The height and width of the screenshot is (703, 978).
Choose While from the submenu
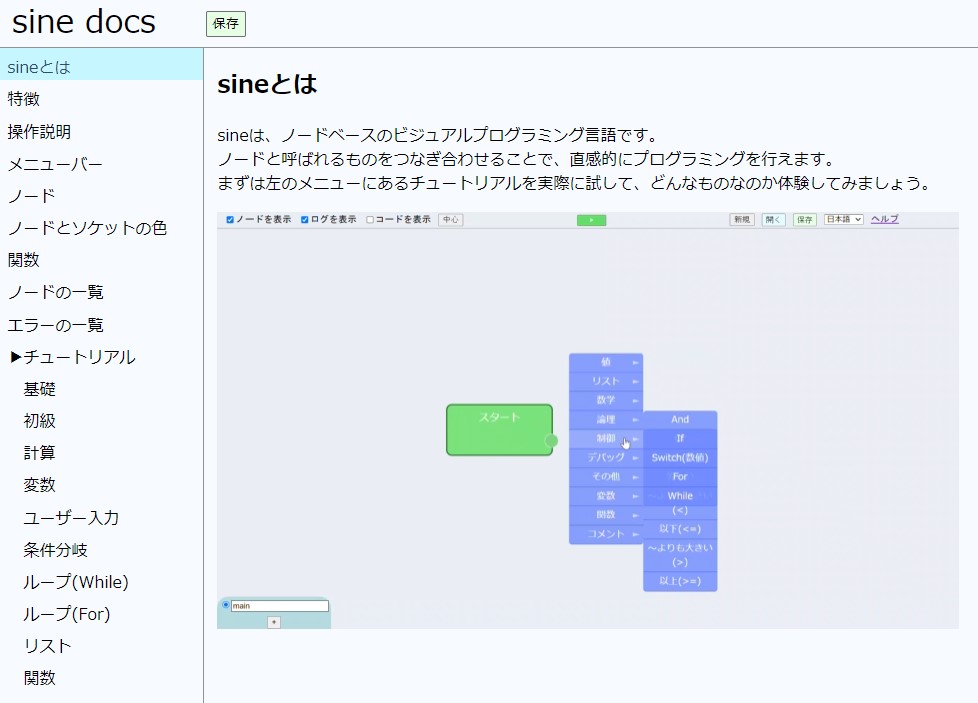click(x=680, y=496)
